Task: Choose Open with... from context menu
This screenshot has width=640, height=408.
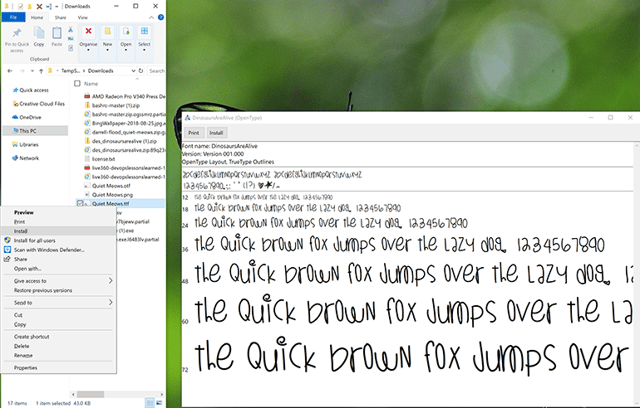Action: tap(58, 268)
